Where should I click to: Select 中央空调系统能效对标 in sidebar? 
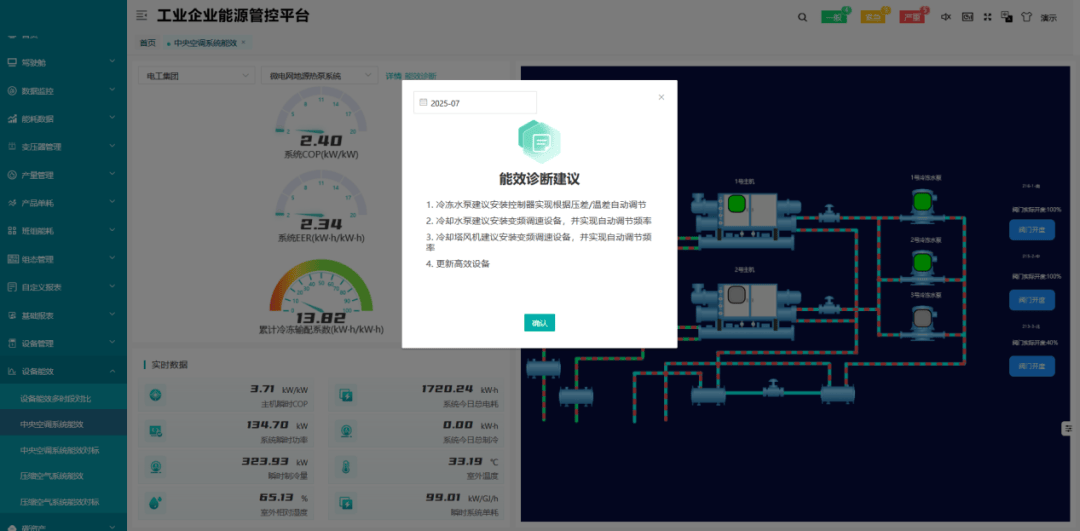click(60, 450)
